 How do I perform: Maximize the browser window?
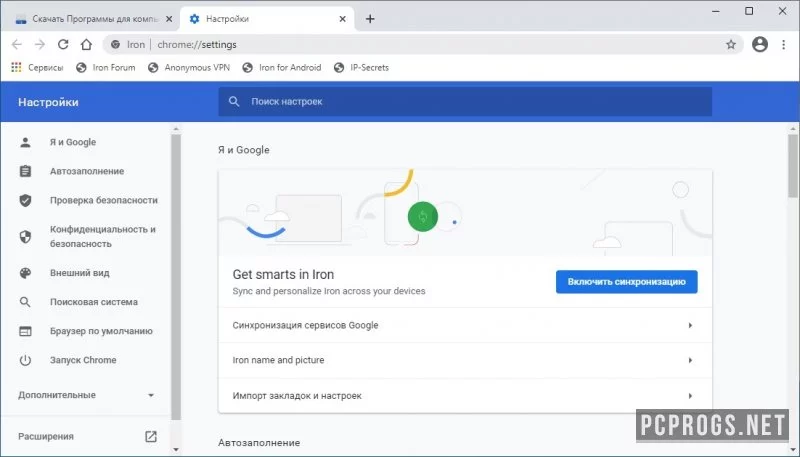click(749, 11)
